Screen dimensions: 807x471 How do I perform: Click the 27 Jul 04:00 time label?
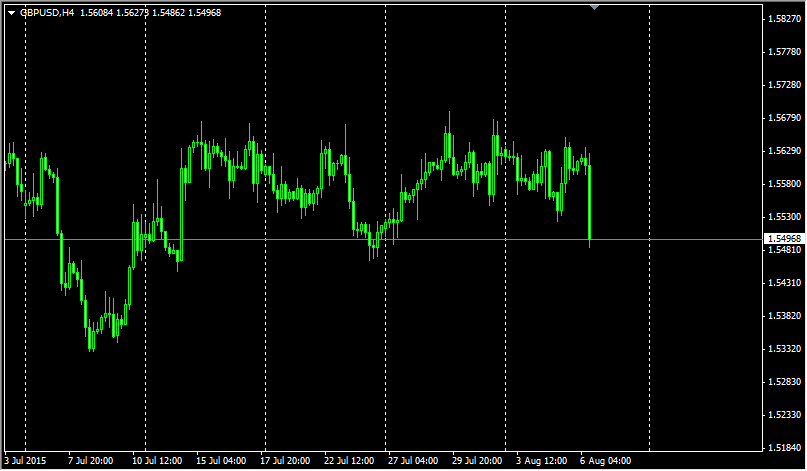pos(413,461)
